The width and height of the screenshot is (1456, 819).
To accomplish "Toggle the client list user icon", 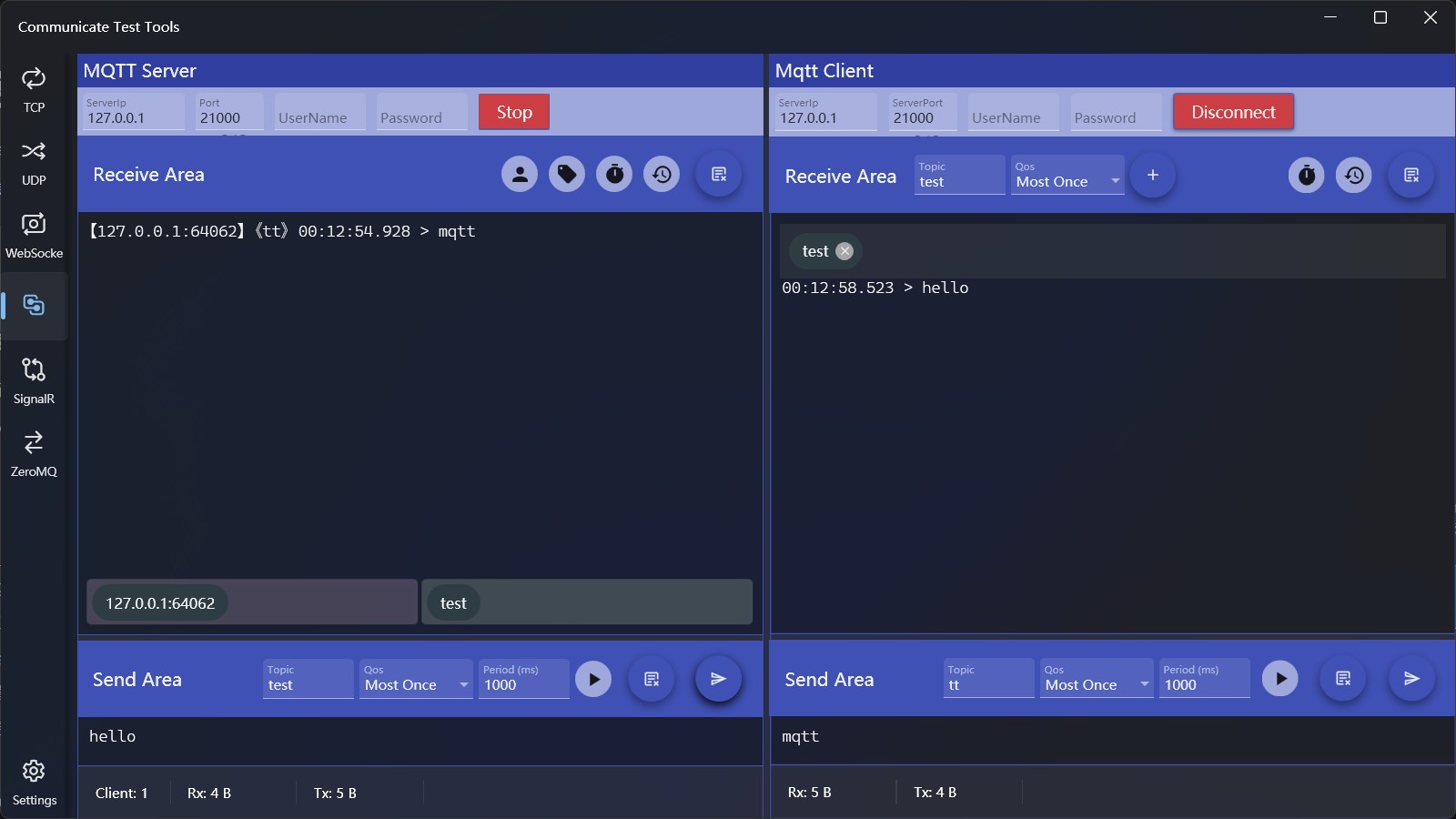I will tap(520, 174).
